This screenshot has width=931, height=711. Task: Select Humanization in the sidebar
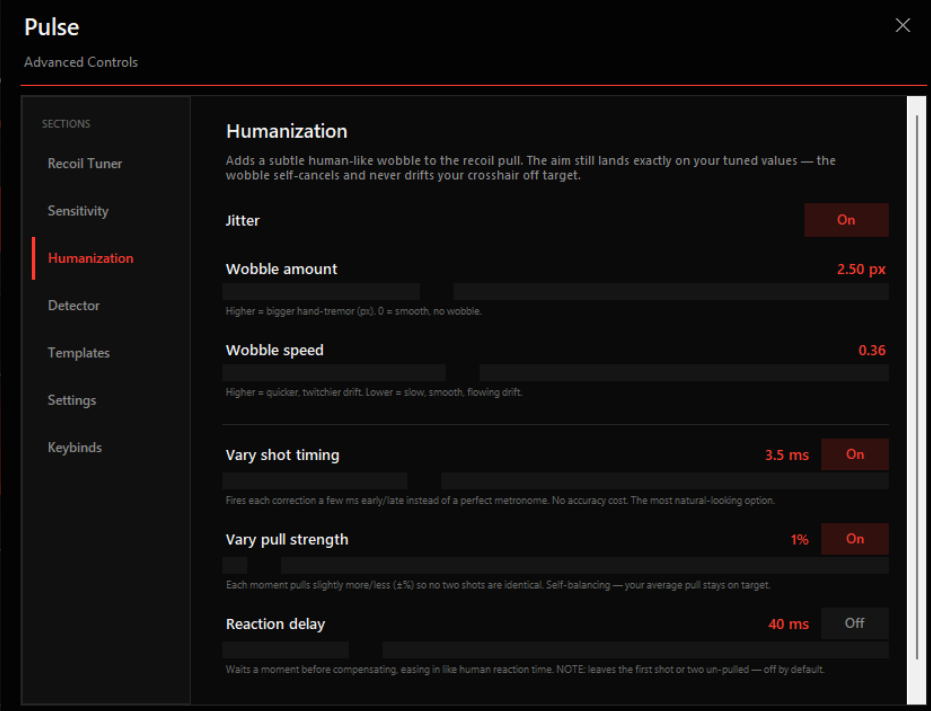pos(91,258)
